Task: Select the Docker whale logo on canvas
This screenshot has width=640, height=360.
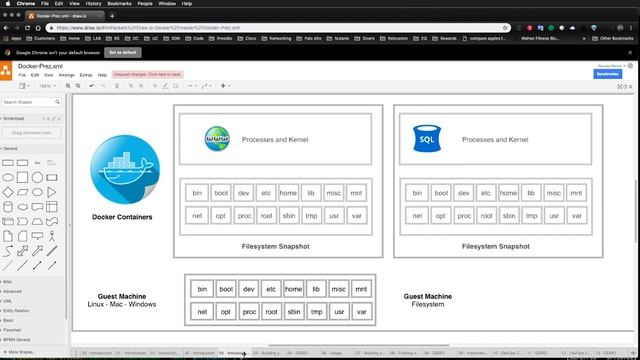Action: pos(125,169)
